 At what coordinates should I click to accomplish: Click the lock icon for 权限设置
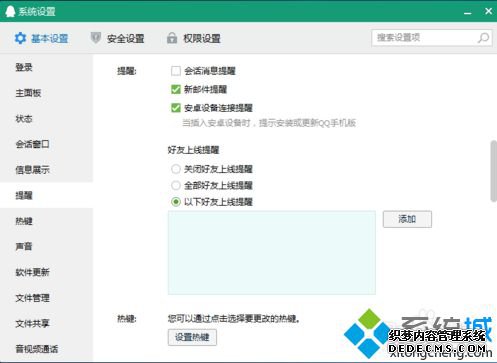coord(172,38)
